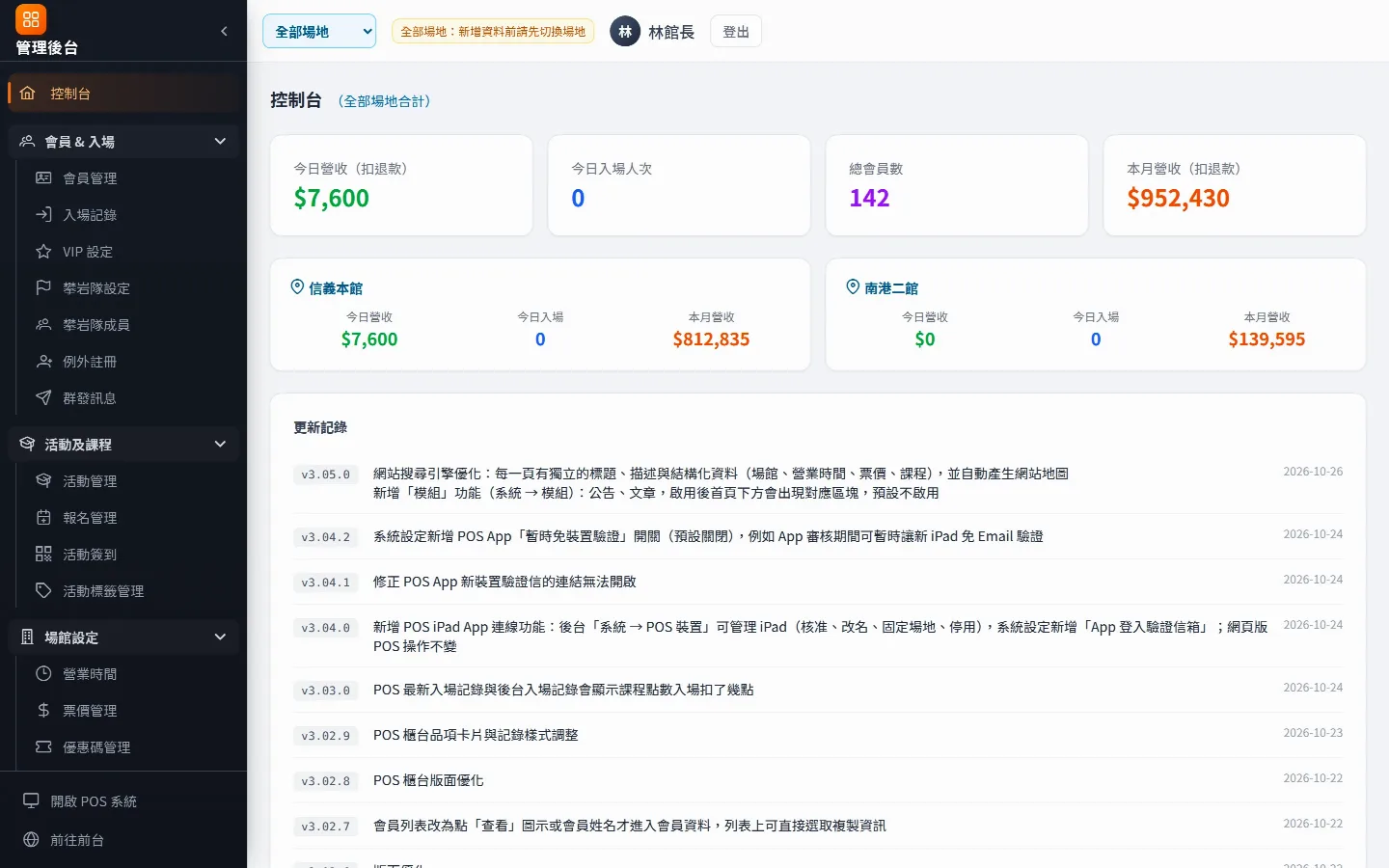Click the 攀岩隊設定 flag icon

tap(43, 287)
